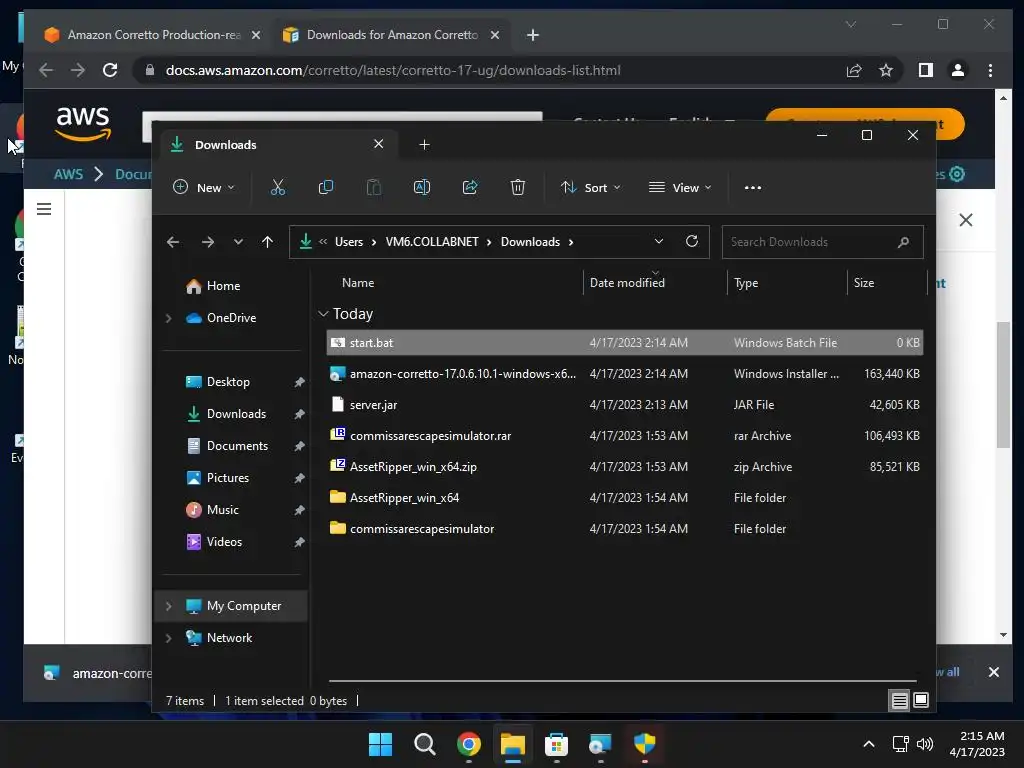Sort by Date modified column header
1024x768 pixels.
[x=627, y=283]
